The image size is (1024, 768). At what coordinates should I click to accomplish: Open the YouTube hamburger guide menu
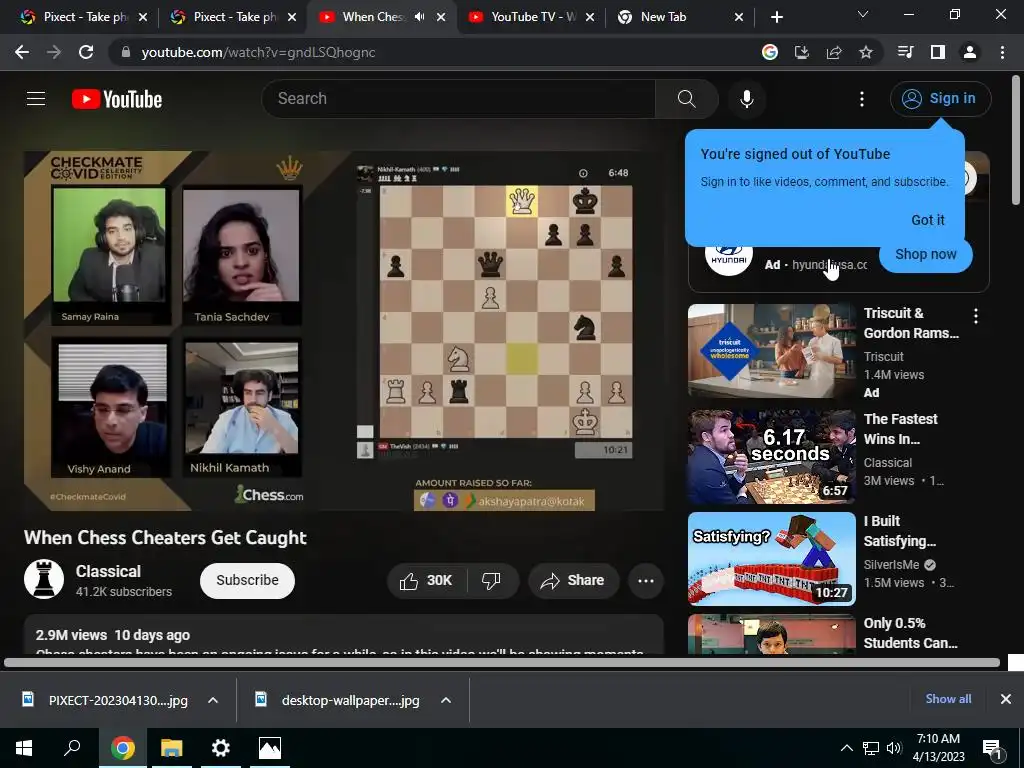36,99
